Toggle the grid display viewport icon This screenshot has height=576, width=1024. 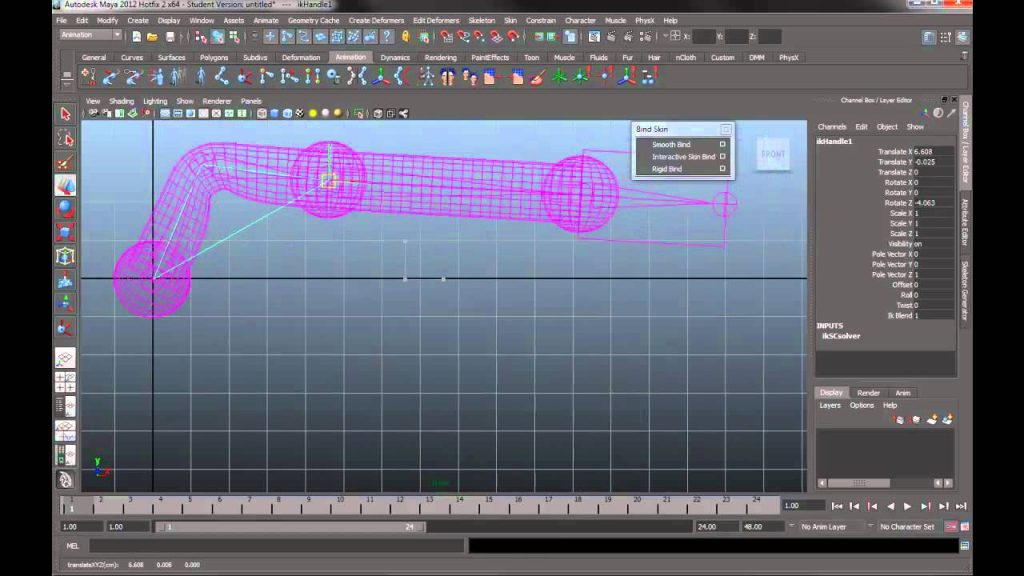tap(165, 114)
